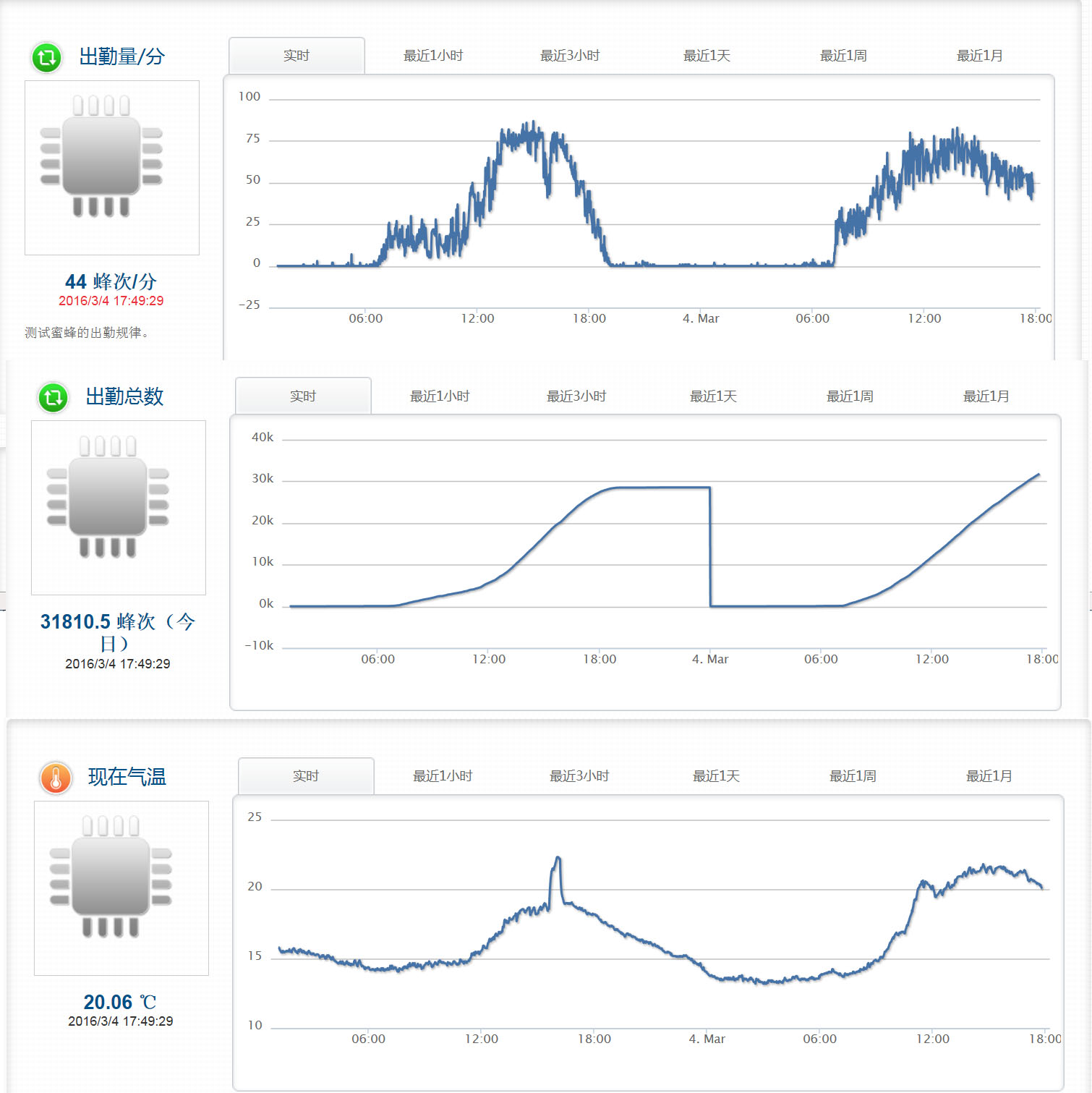Click the temperature spike peak on 现在气温 chart

tap(558, 859)
